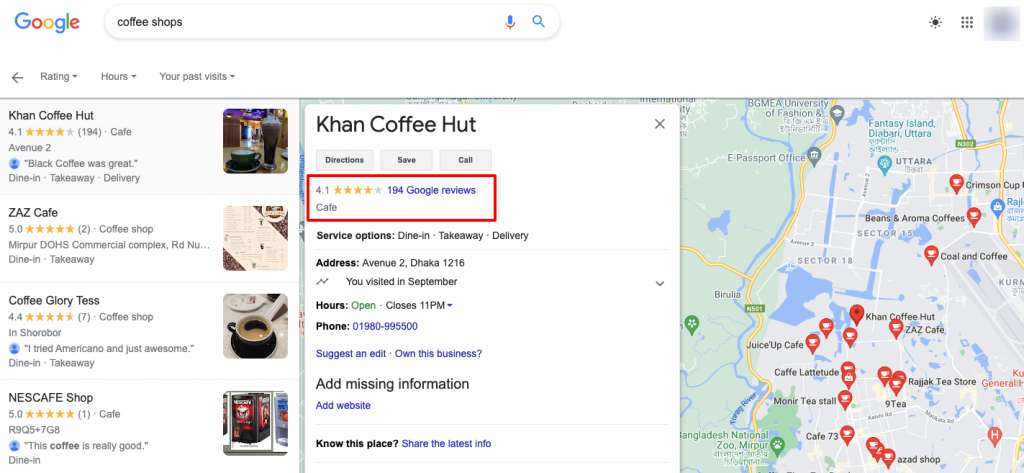Click the Khan Coffee Hut "Black Coffee was great." review
The width and height of the screenshot is (1024, 473).
tap(81, 163)
